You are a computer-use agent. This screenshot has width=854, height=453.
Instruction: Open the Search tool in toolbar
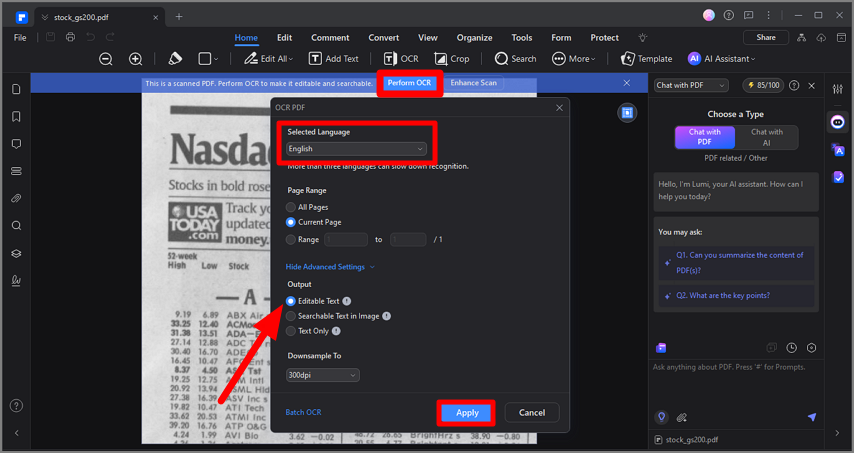515,59
